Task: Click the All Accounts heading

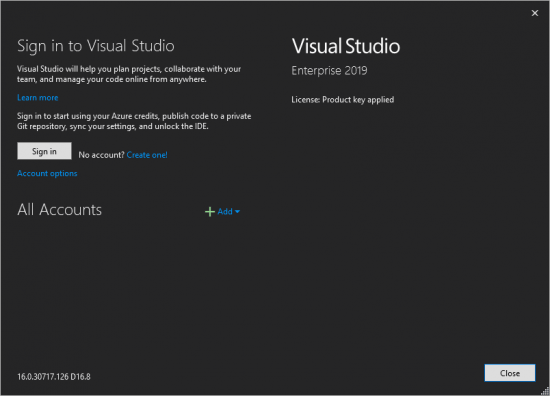Action: click(x=60, y=210)
